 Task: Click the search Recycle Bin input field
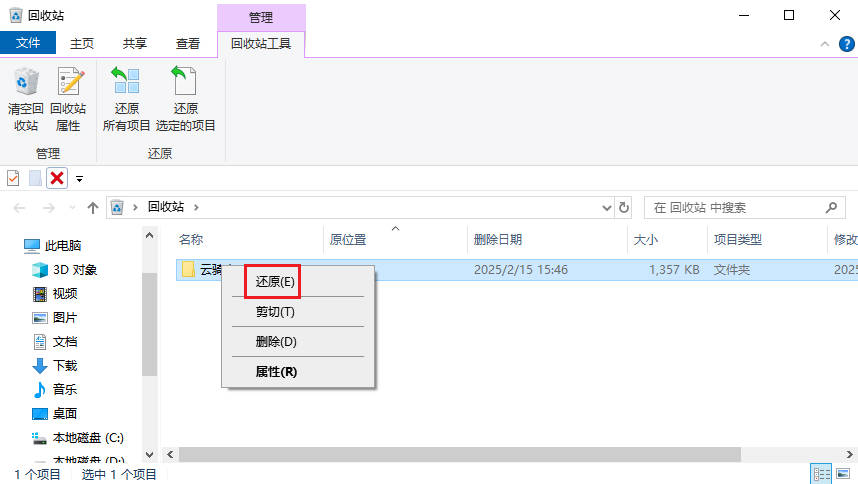click(735, 208)
